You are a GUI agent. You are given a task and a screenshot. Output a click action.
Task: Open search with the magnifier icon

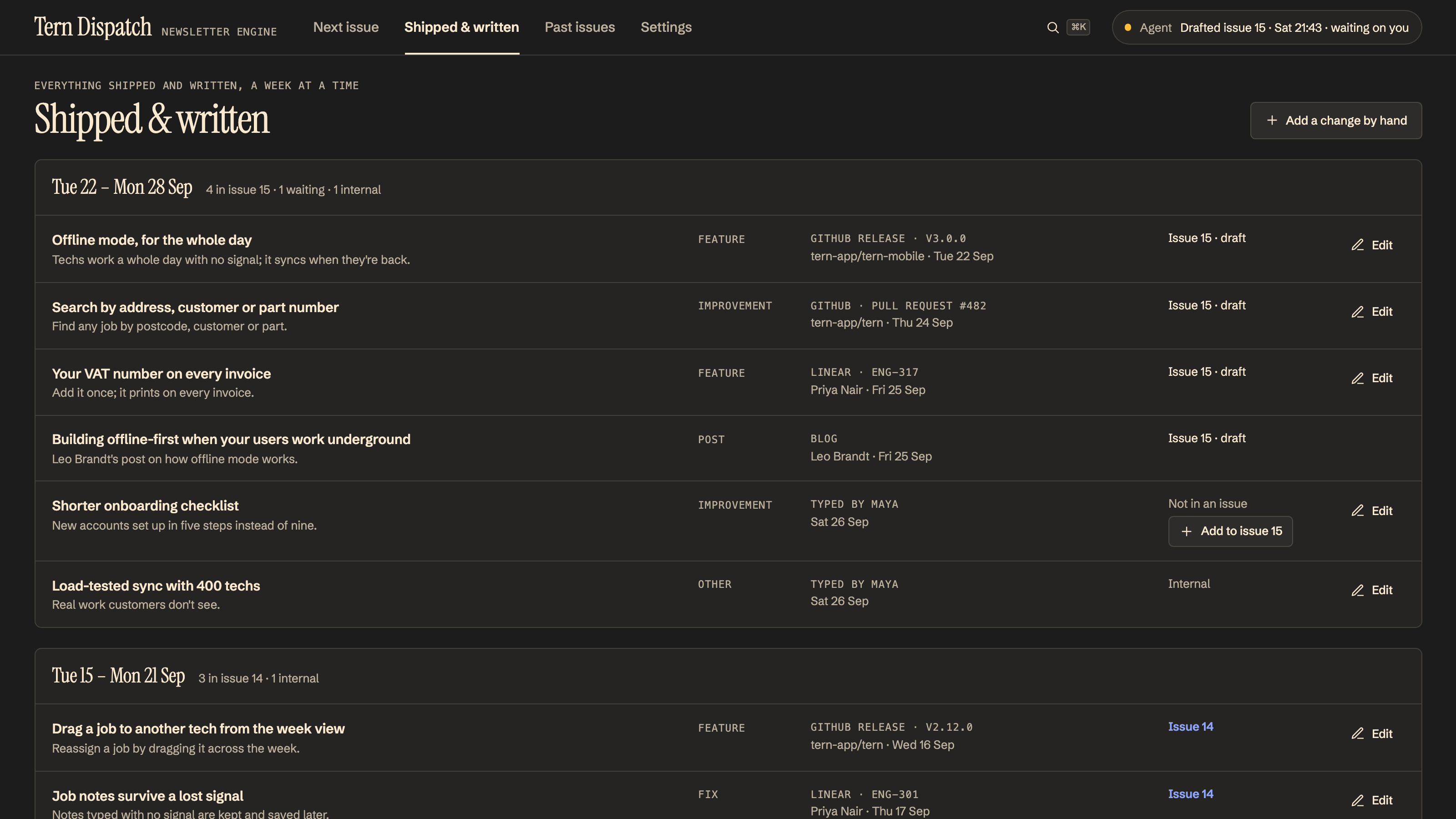click(1052, 27)
